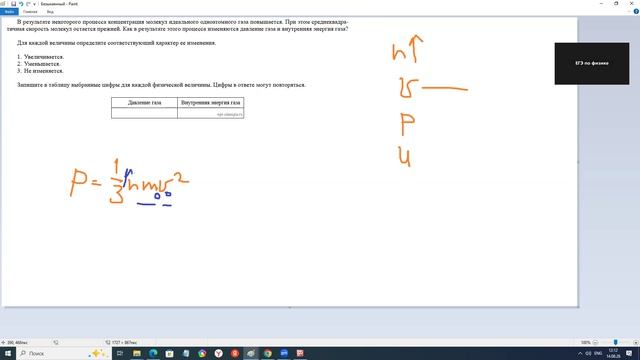
Task: Open the document-stack app icon on the taskbar
Action: [186, 353]
